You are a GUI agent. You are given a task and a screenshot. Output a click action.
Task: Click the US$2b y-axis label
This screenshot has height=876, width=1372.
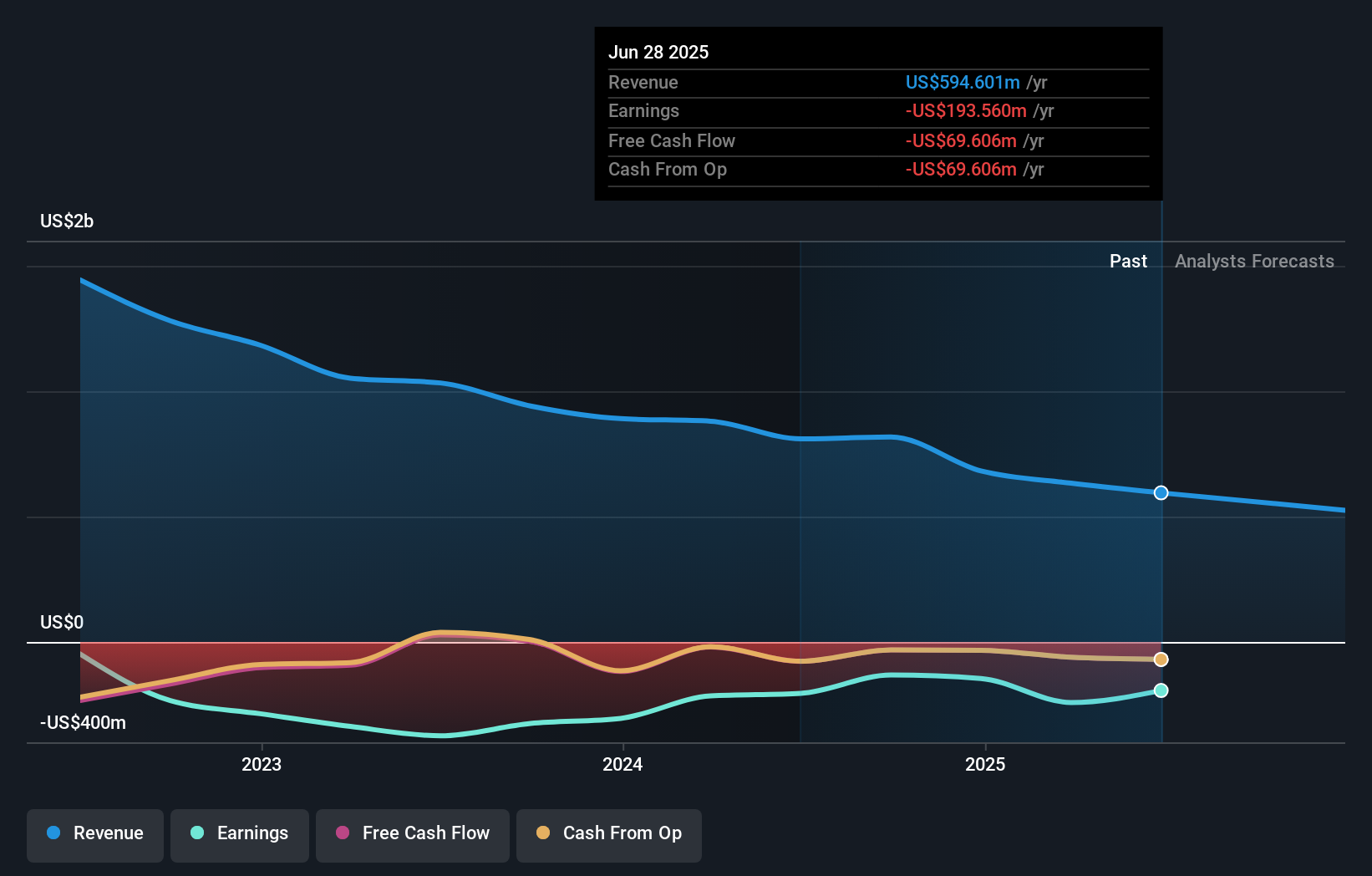pos(67,221)
